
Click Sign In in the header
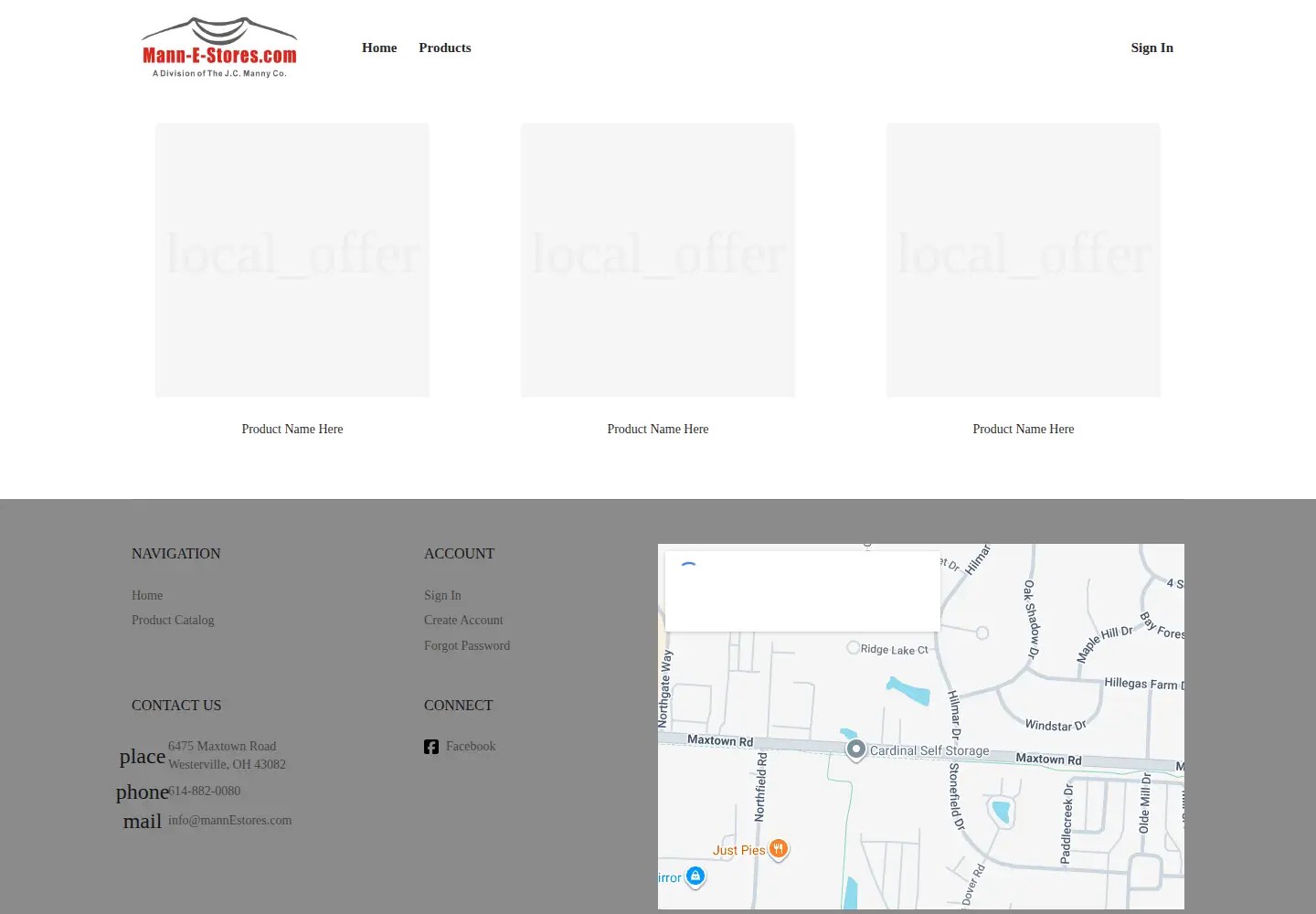pos(1151,48)
